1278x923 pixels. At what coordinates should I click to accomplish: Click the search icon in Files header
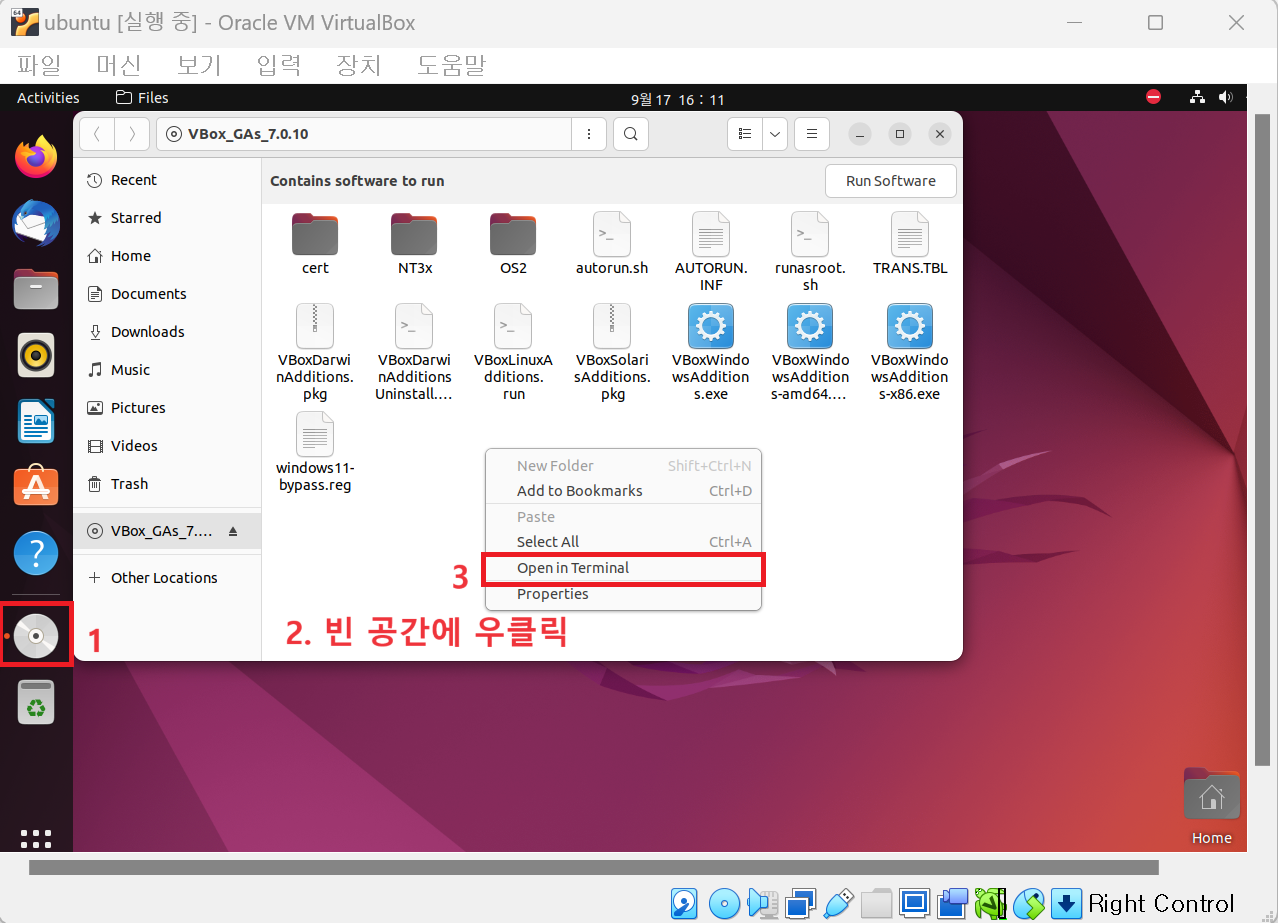(630, 133)
